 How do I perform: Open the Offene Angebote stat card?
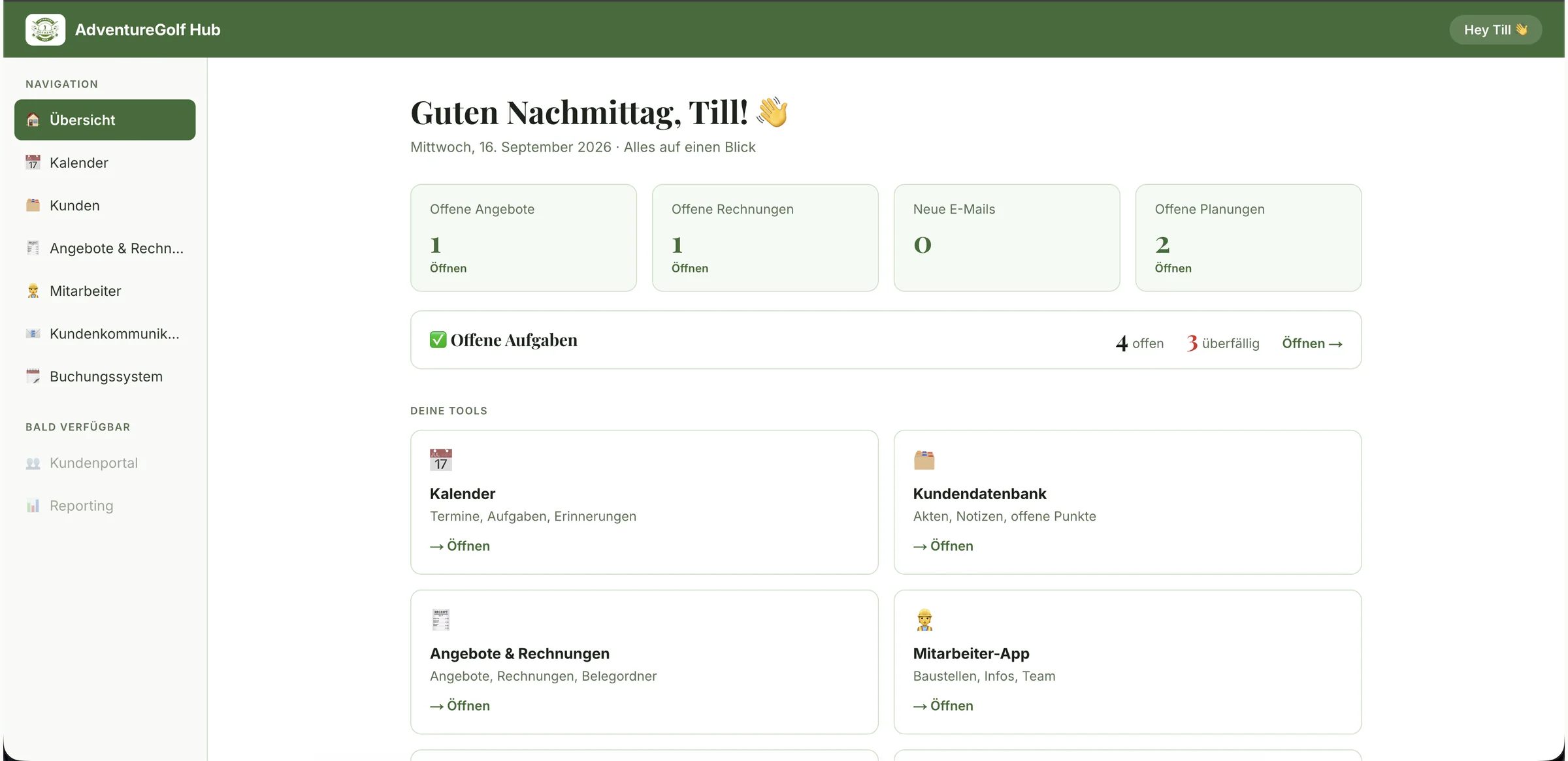(x=523, y=238)
